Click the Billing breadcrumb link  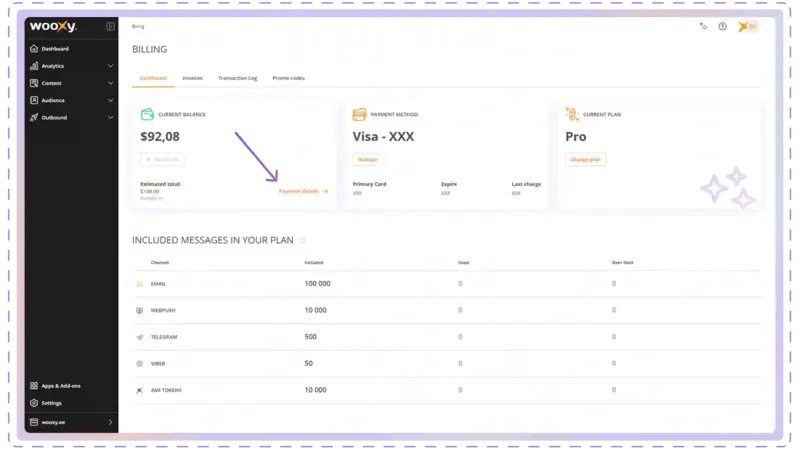point(138,27)
